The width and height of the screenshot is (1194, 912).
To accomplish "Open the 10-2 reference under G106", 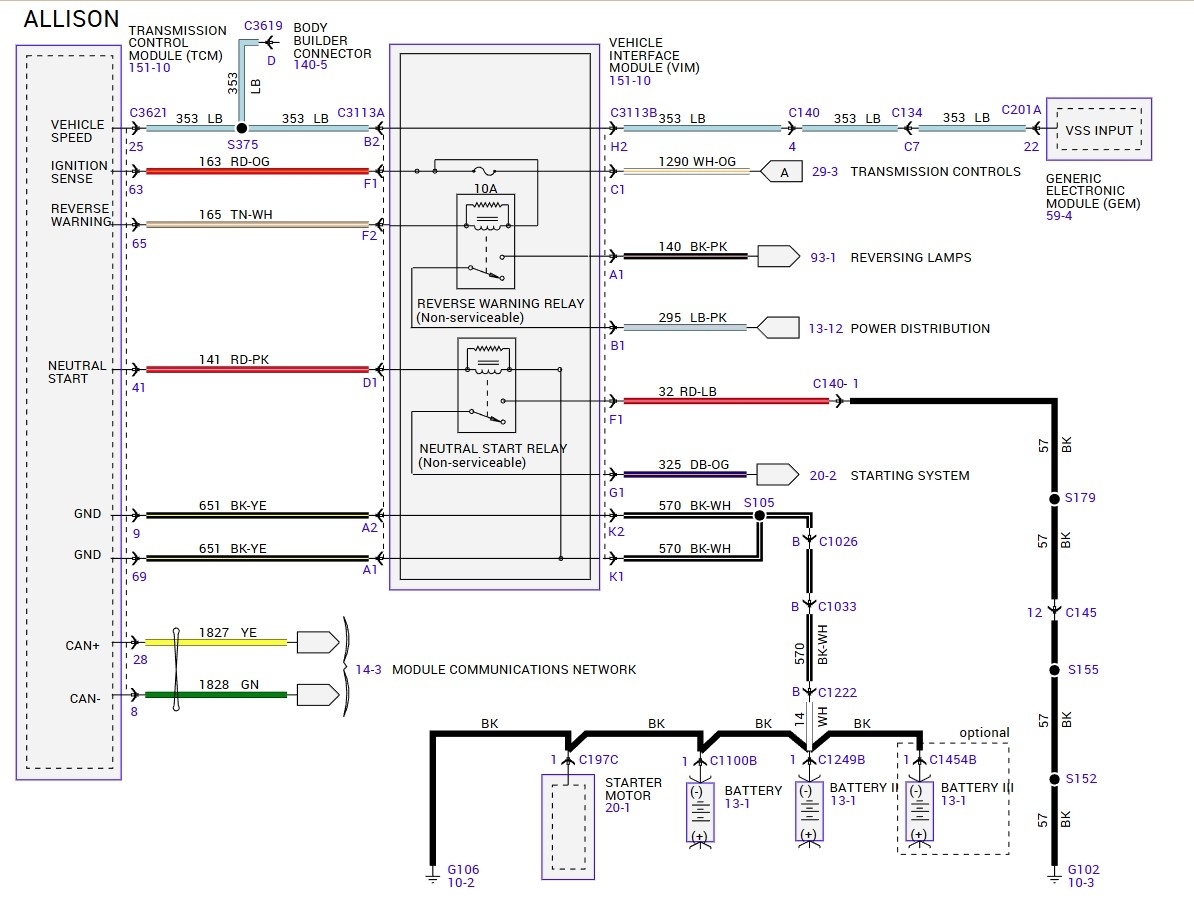I will point(461,883).
